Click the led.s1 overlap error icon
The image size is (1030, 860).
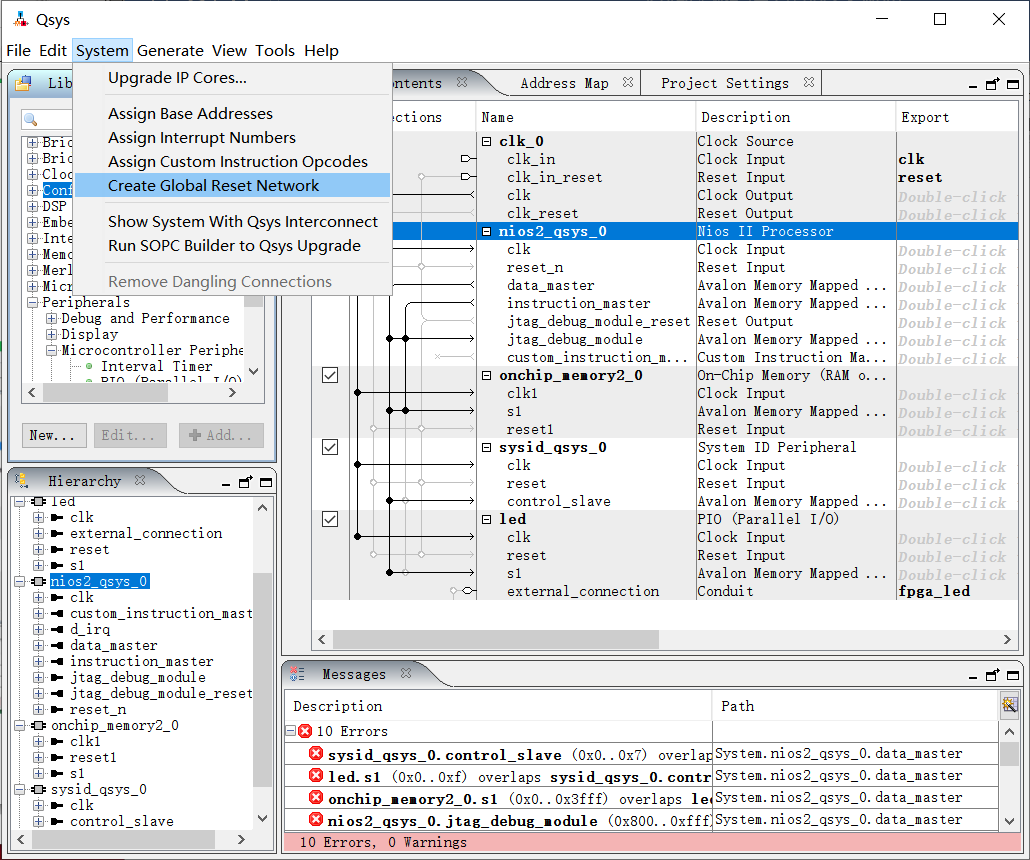pyautogui.click(x=316, y=776)
